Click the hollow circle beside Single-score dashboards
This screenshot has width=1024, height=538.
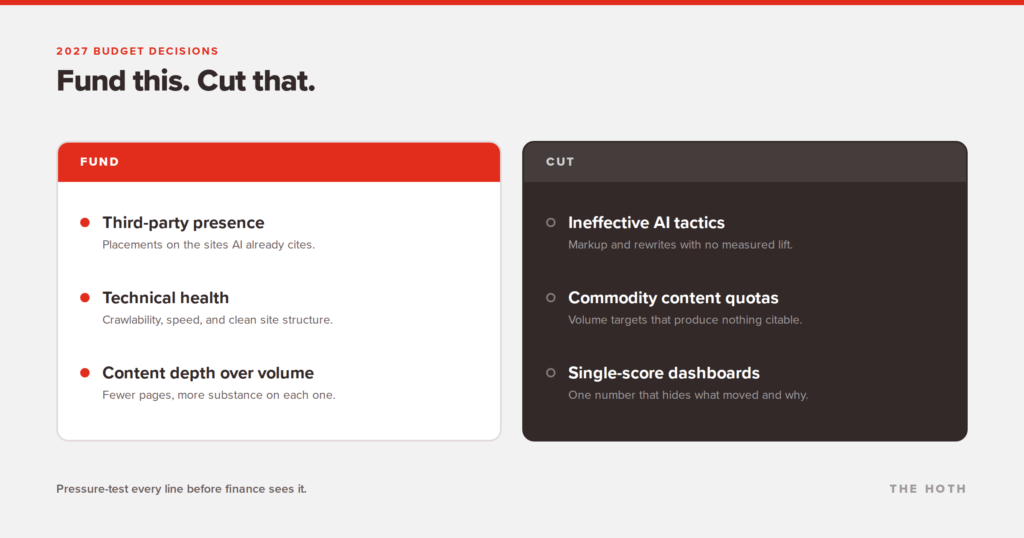pyautogui.click(x=551, y=373)
